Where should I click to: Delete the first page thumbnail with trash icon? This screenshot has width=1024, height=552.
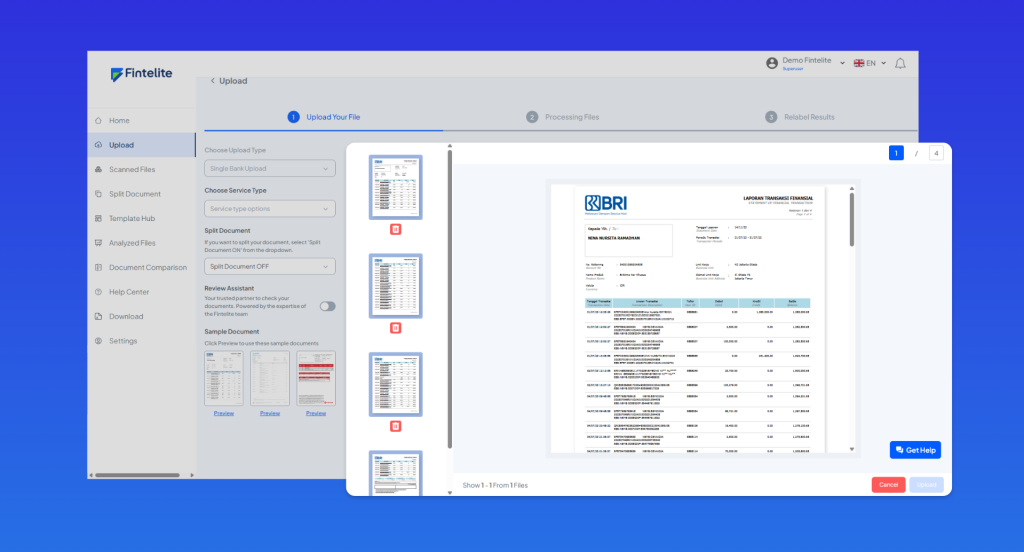coord(395,229)
